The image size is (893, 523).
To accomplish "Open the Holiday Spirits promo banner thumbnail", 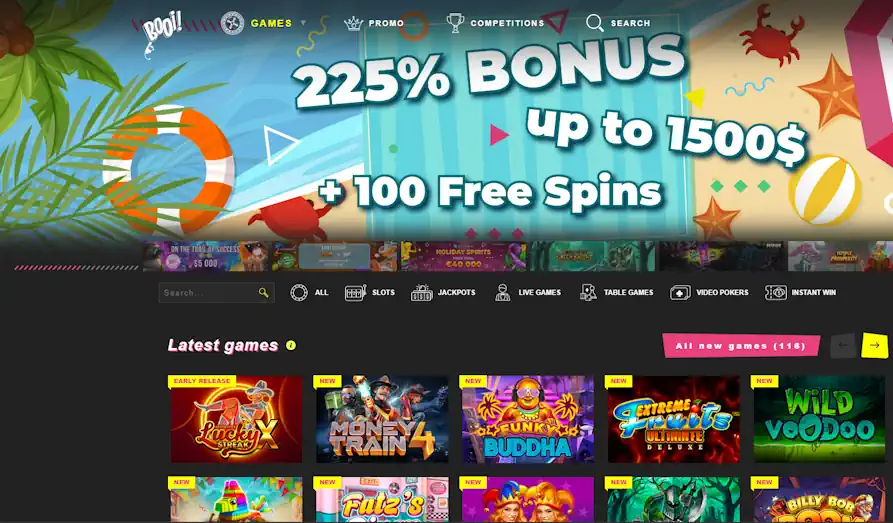I will (464, 256).
